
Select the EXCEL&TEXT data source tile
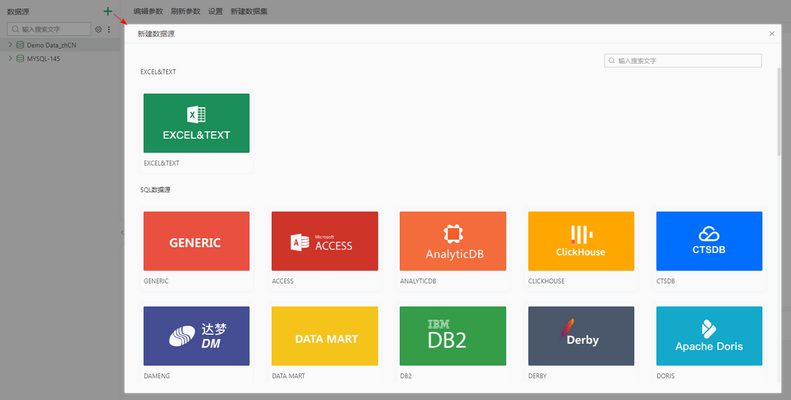[196, 123]
